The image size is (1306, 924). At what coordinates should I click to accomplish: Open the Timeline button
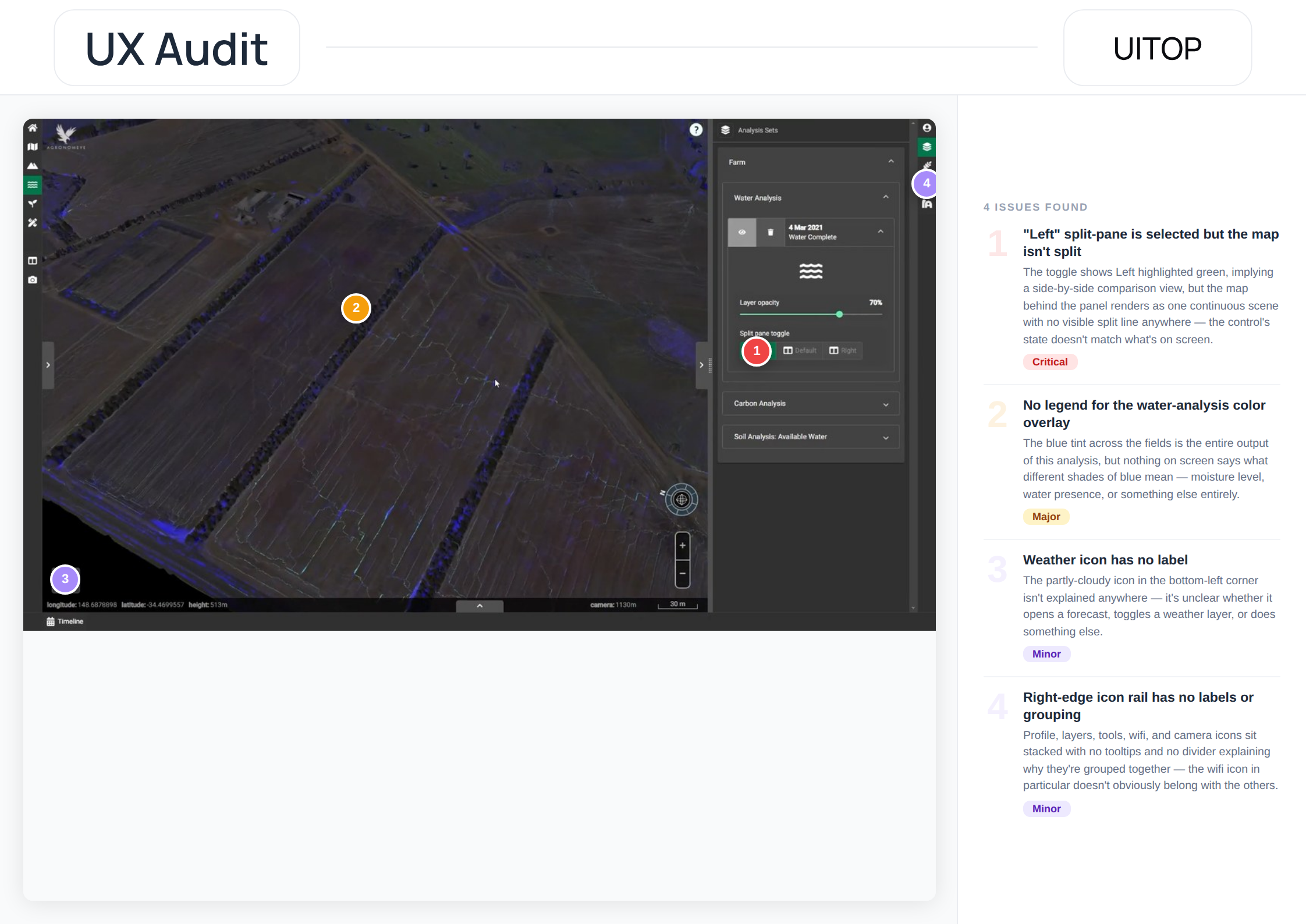(65, 621)
